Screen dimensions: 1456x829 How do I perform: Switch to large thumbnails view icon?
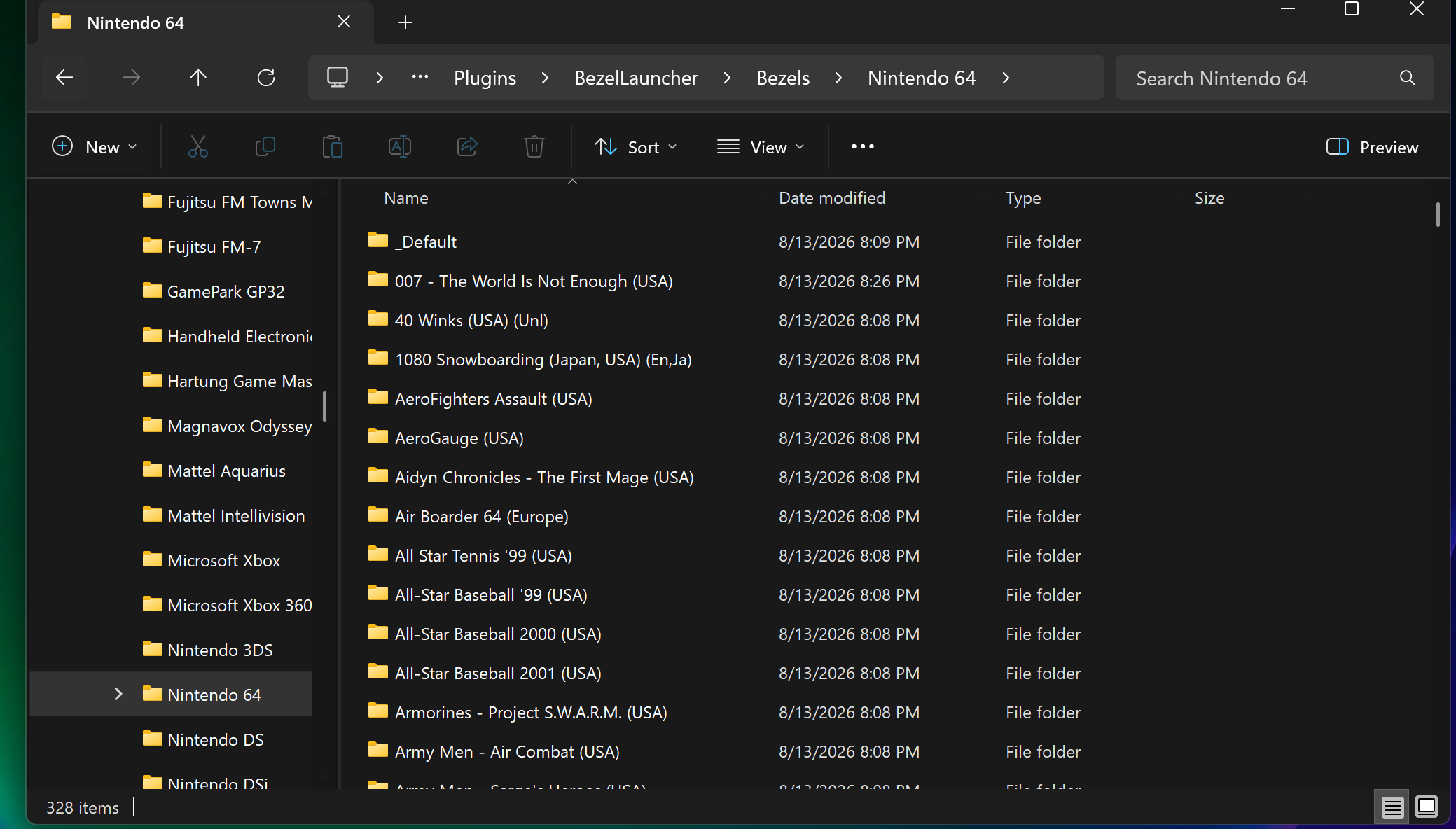pos(1427,807)
